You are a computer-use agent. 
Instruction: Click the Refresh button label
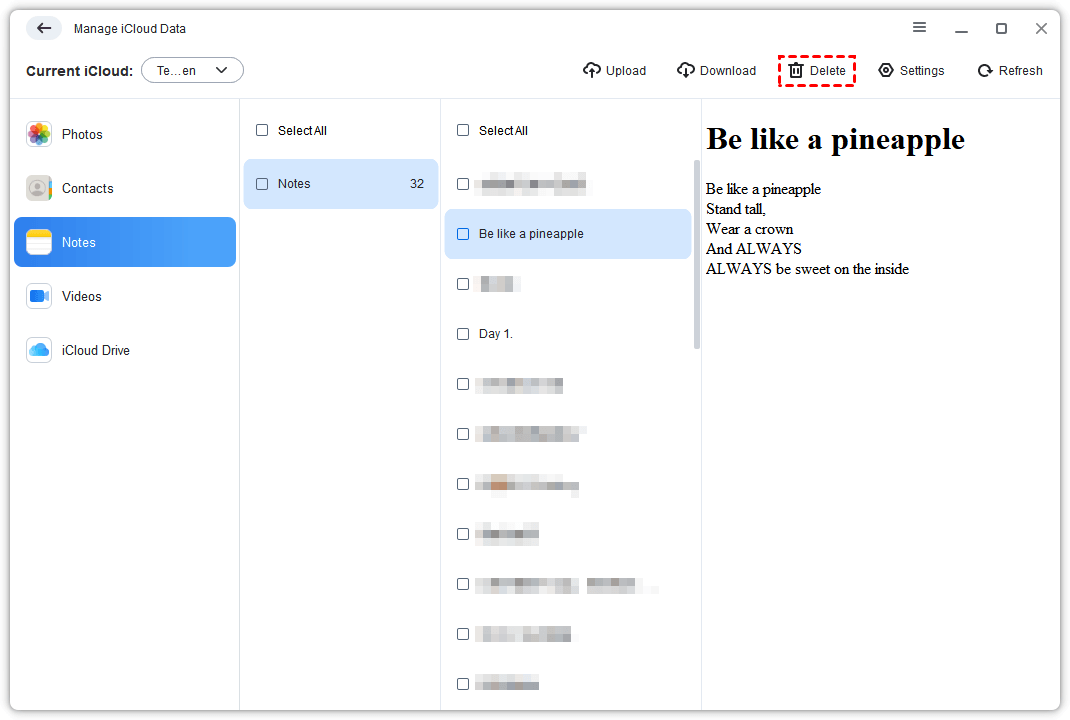(1020, 70)
